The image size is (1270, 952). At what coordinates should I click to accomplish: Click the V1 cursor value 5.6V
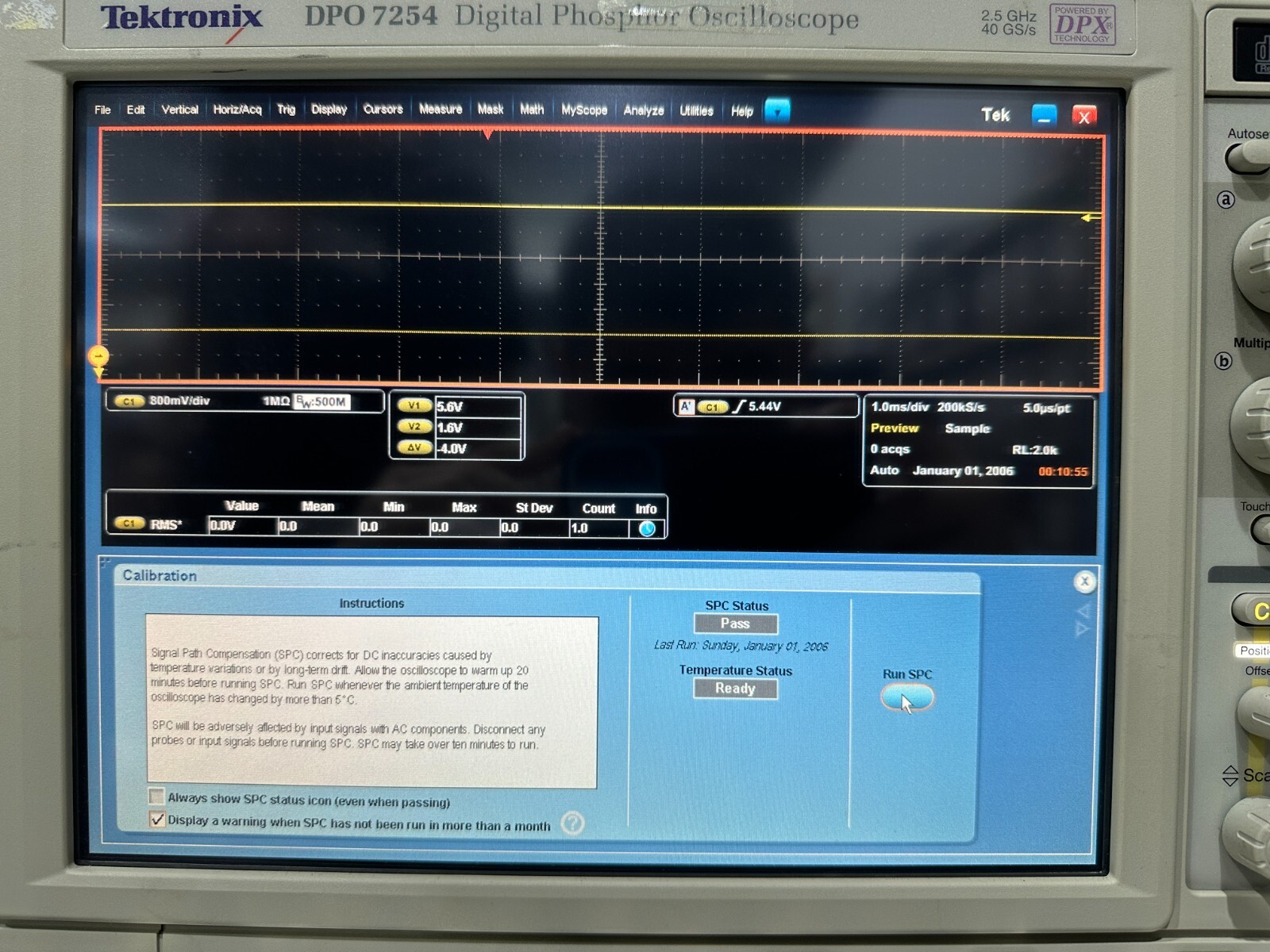pos(478,407)
